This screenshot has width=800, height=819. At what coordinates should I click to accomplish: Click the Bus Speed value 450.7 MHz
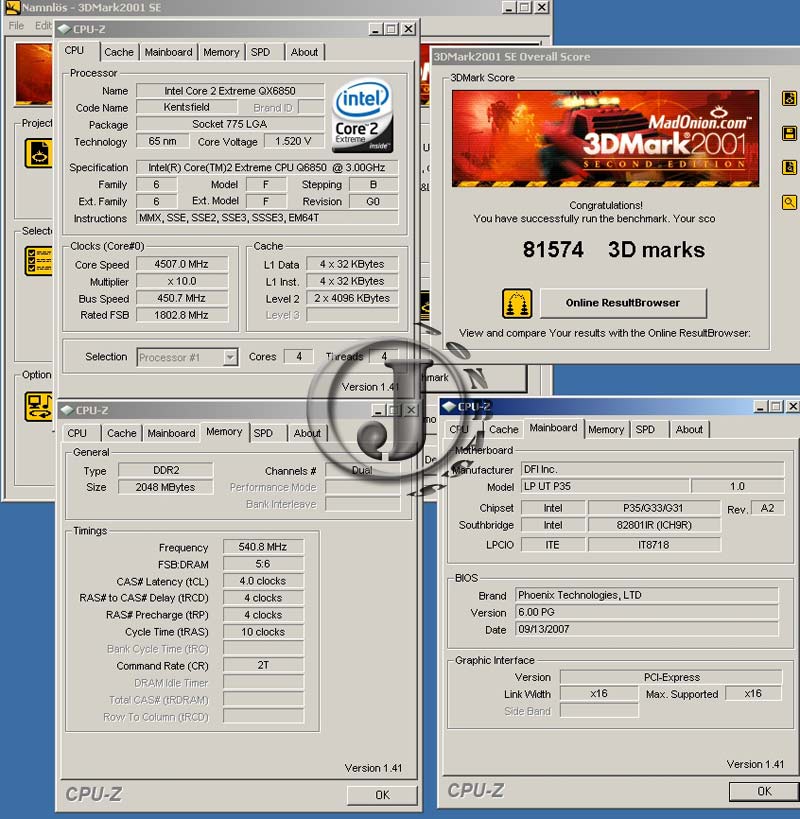(181, 298)
